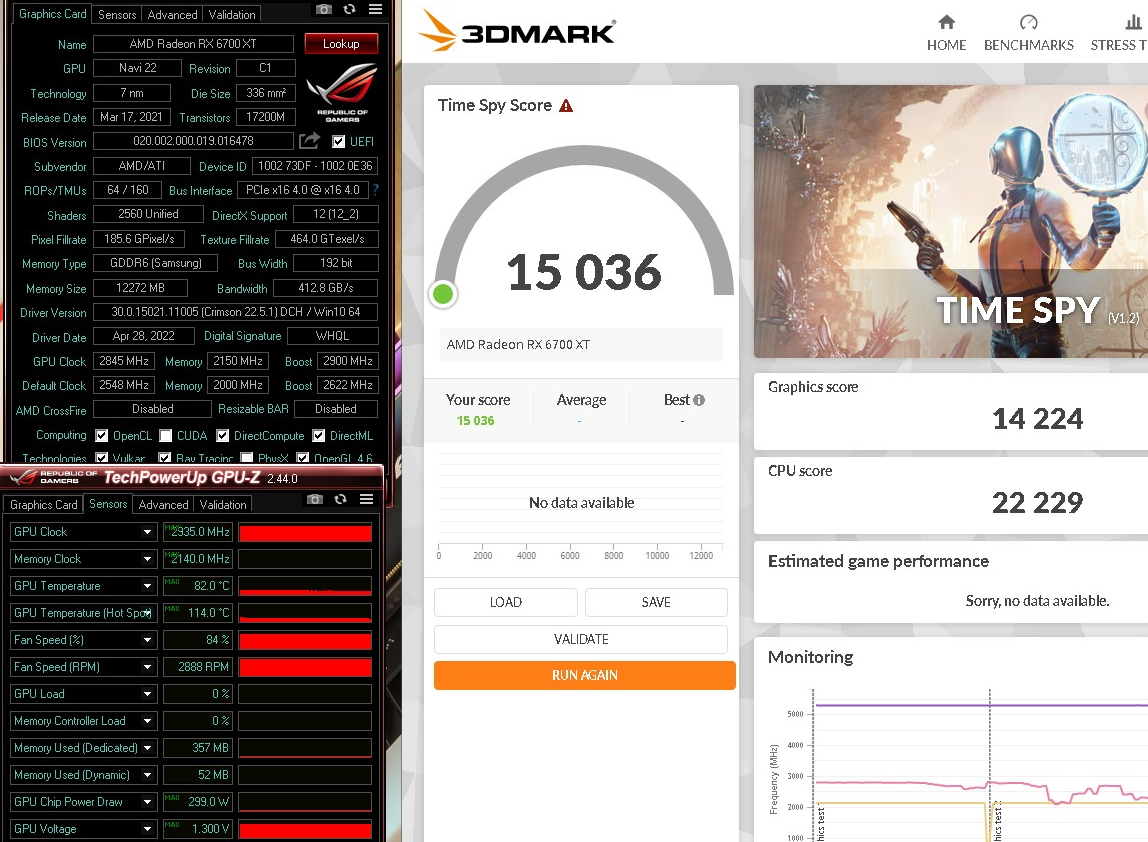Toggle the PhysX checkbox
The width and height of the screenshot is (1148, 842).
247,458
